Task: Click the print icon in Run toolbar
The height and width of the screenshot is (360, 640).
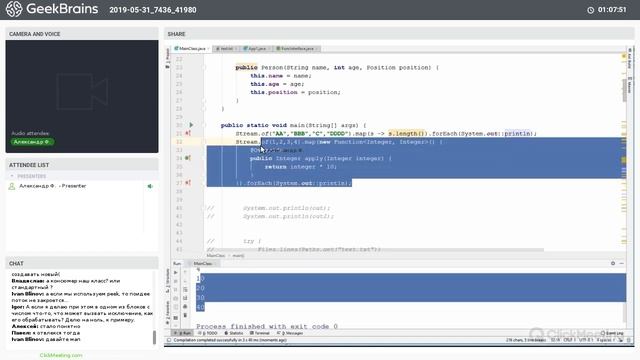Action: 185,307
